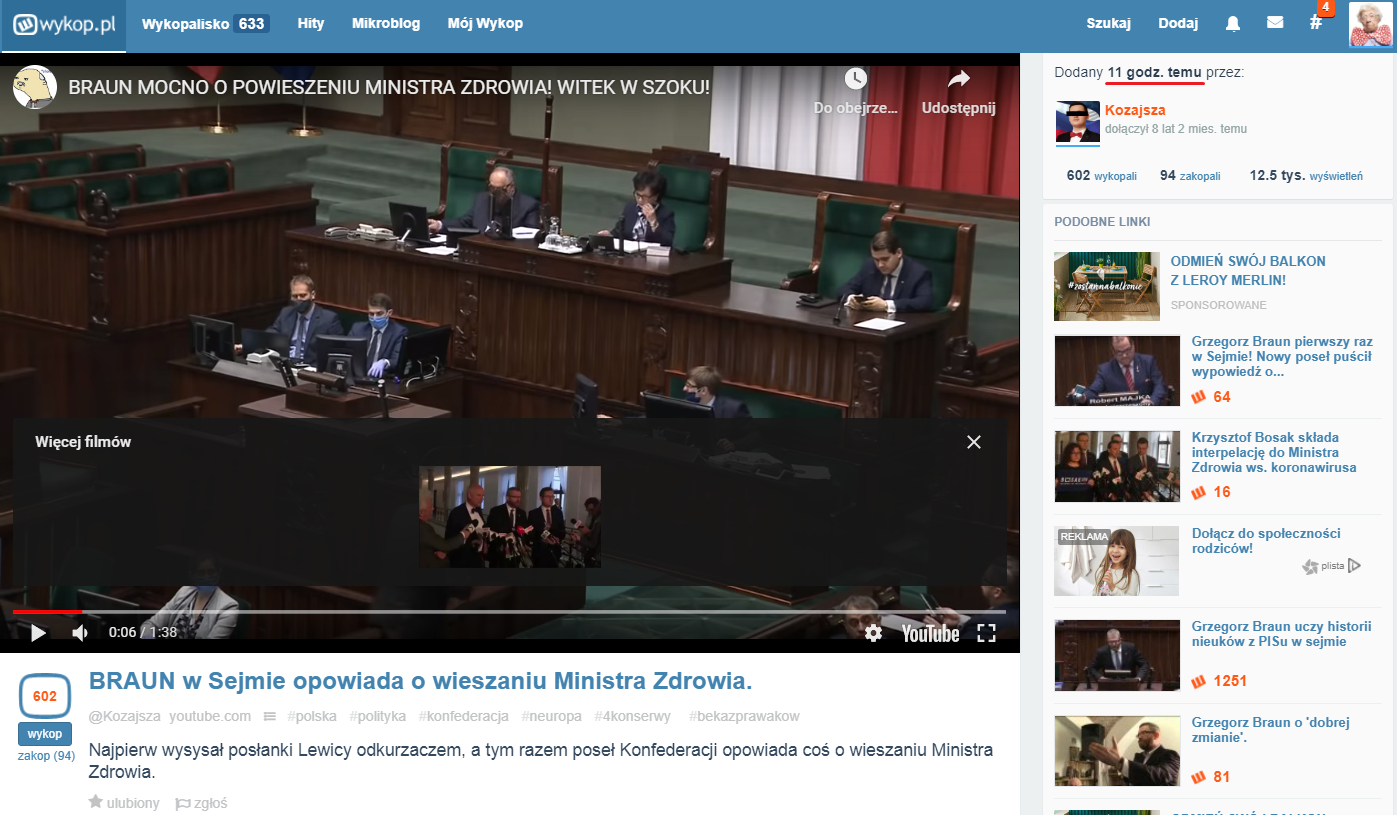Screen dimensions: 1397x815
Task: Open thumbnail for Bosak interpelacja video
Action: 1117,466
